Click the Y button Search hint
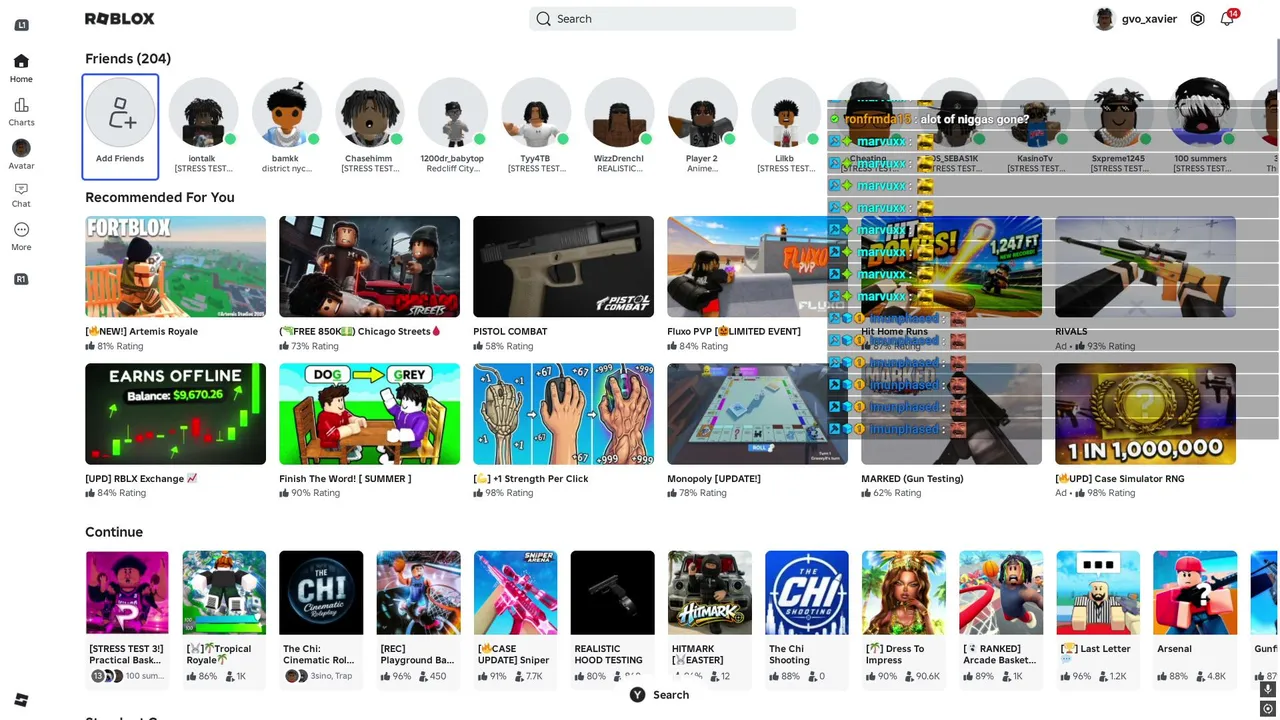The width and height of the screenshot is (1280, 720). (659, 695)
